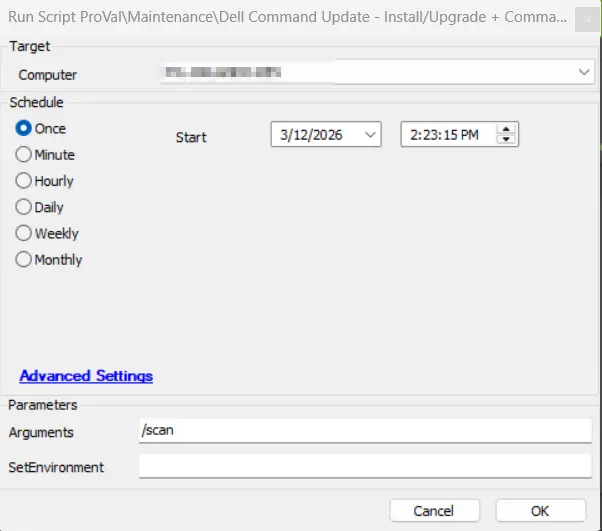Select the minutes value in start time
This screenshot has width=602, height=531.
tap(426, 134)
